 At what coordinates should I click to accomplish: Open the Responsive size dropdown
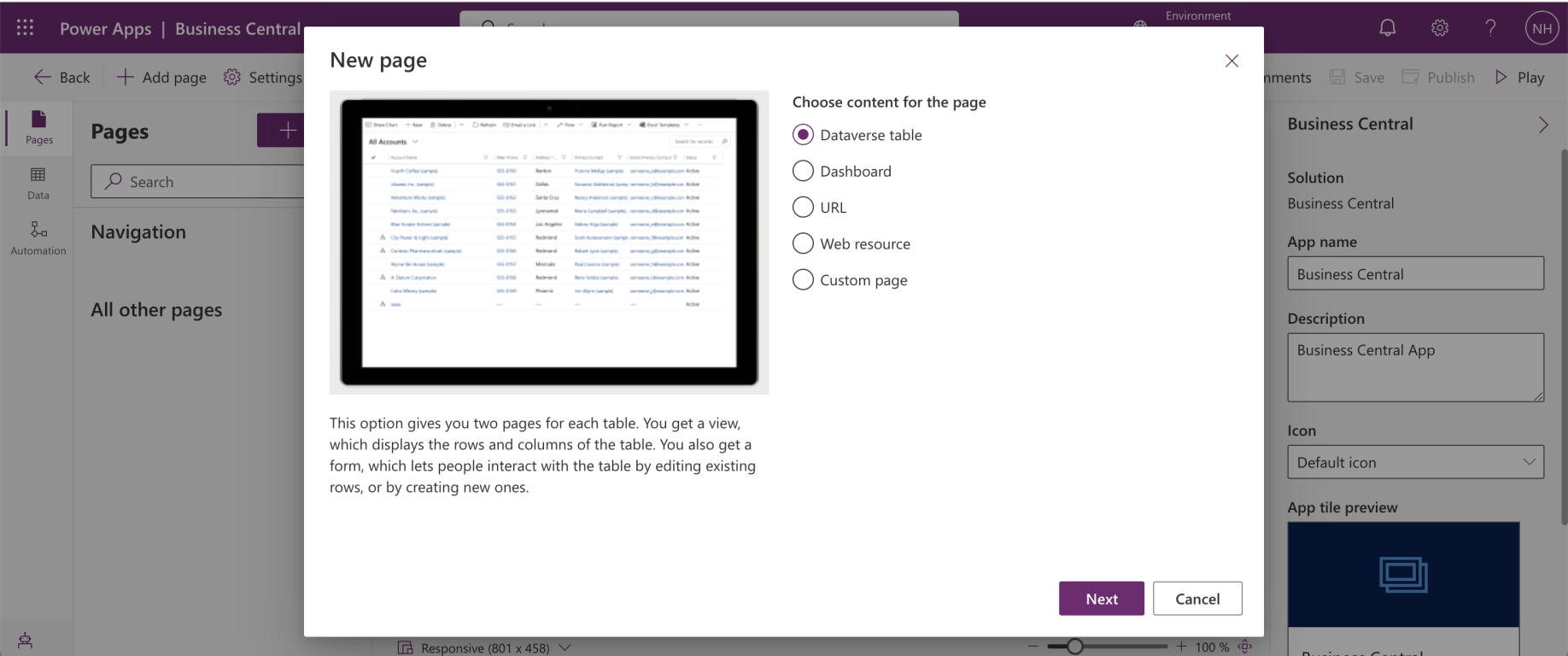pos(484,647)
